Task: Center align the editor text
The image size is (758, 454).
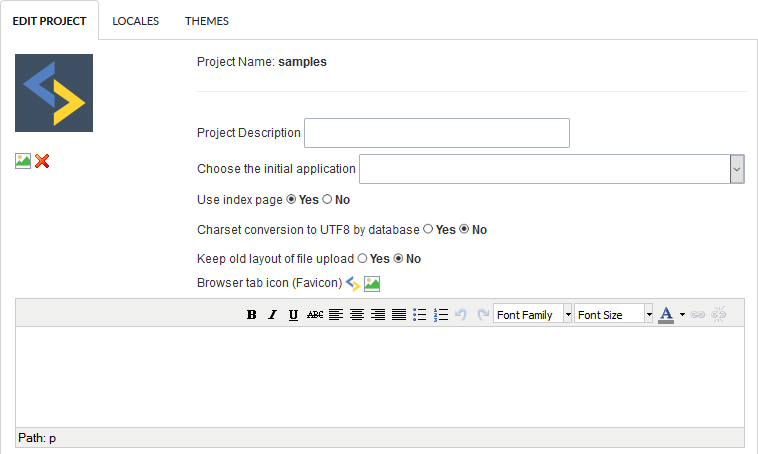Action: tap(357, 315)
